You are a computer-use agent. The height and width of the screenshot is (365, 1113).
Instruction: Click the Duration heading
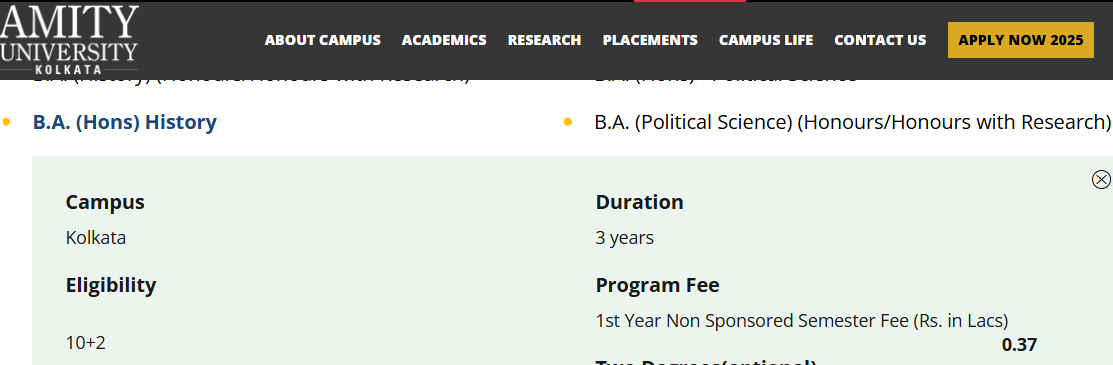point(640,202)
